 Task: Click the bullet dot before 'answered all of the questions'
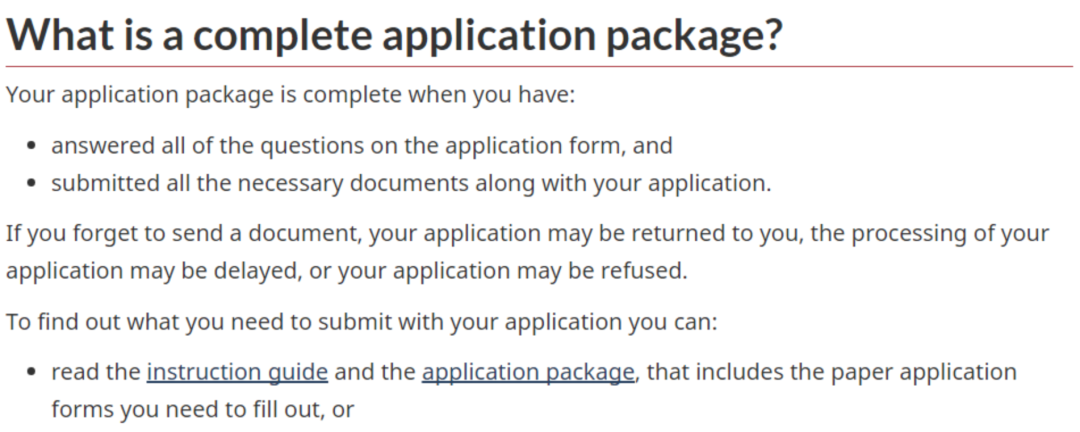coord(33,147)
